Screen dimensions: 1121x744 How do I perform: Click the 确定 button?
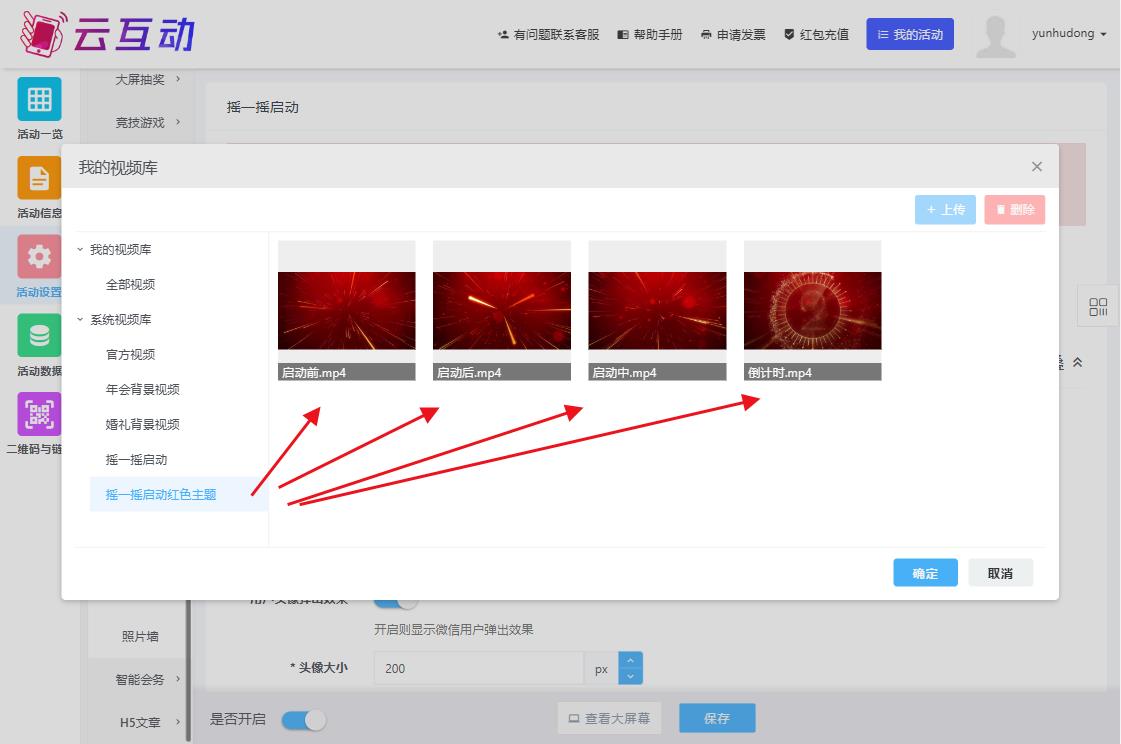coord(925,573)
